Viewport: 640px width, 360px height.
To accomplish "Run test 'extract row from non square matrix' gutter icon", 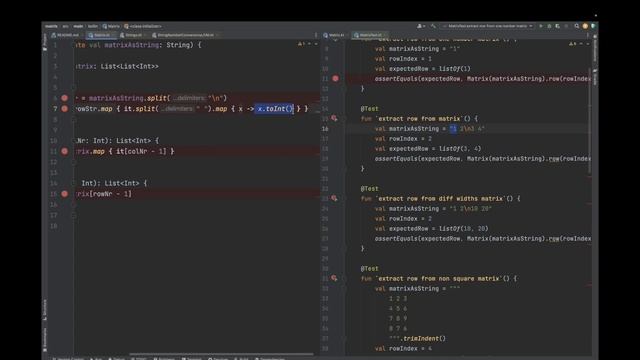I will click(334, 278).
